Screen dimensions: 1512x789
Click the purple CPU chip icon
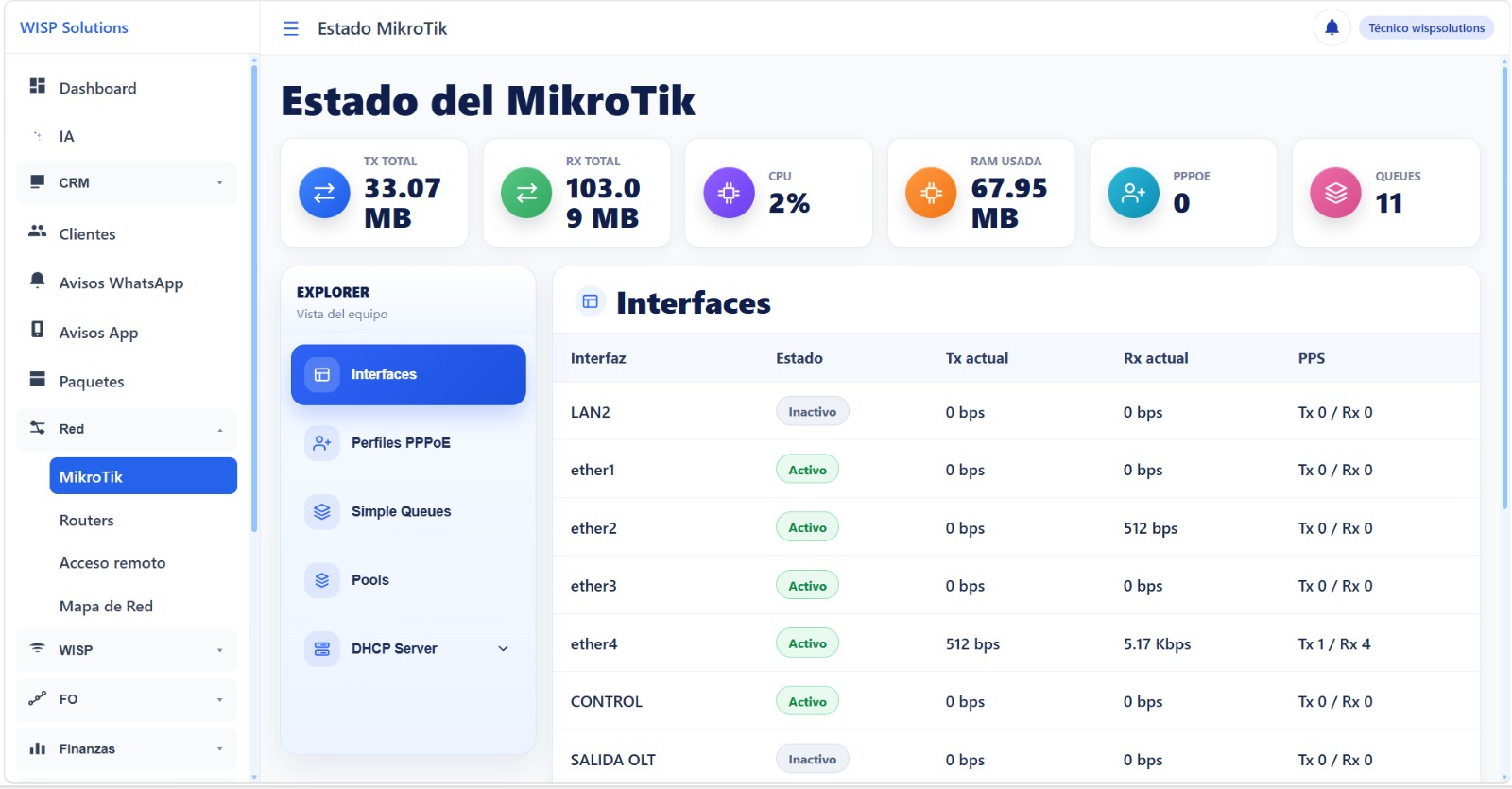[x=729, y=193]
